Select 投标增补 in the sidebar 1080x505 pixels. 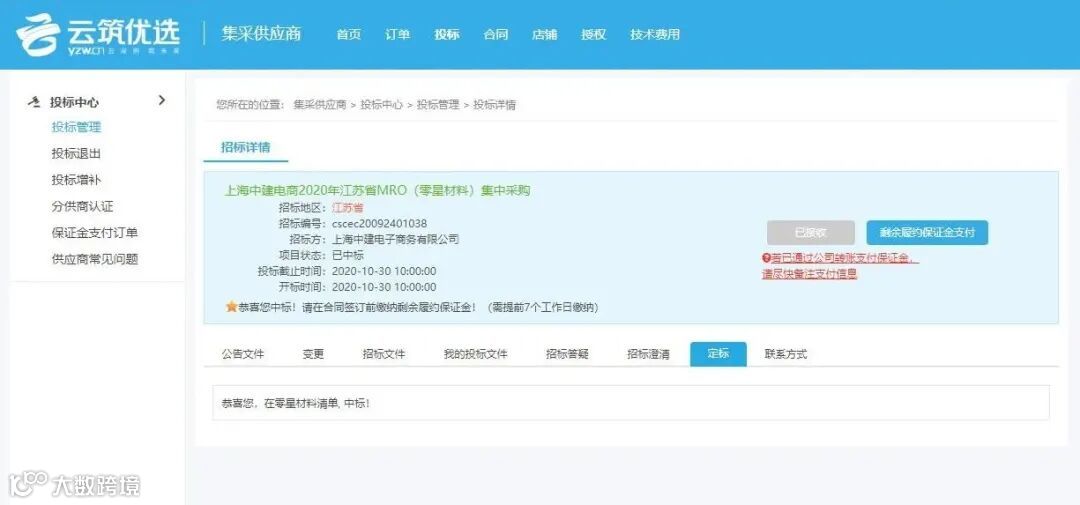76,180
